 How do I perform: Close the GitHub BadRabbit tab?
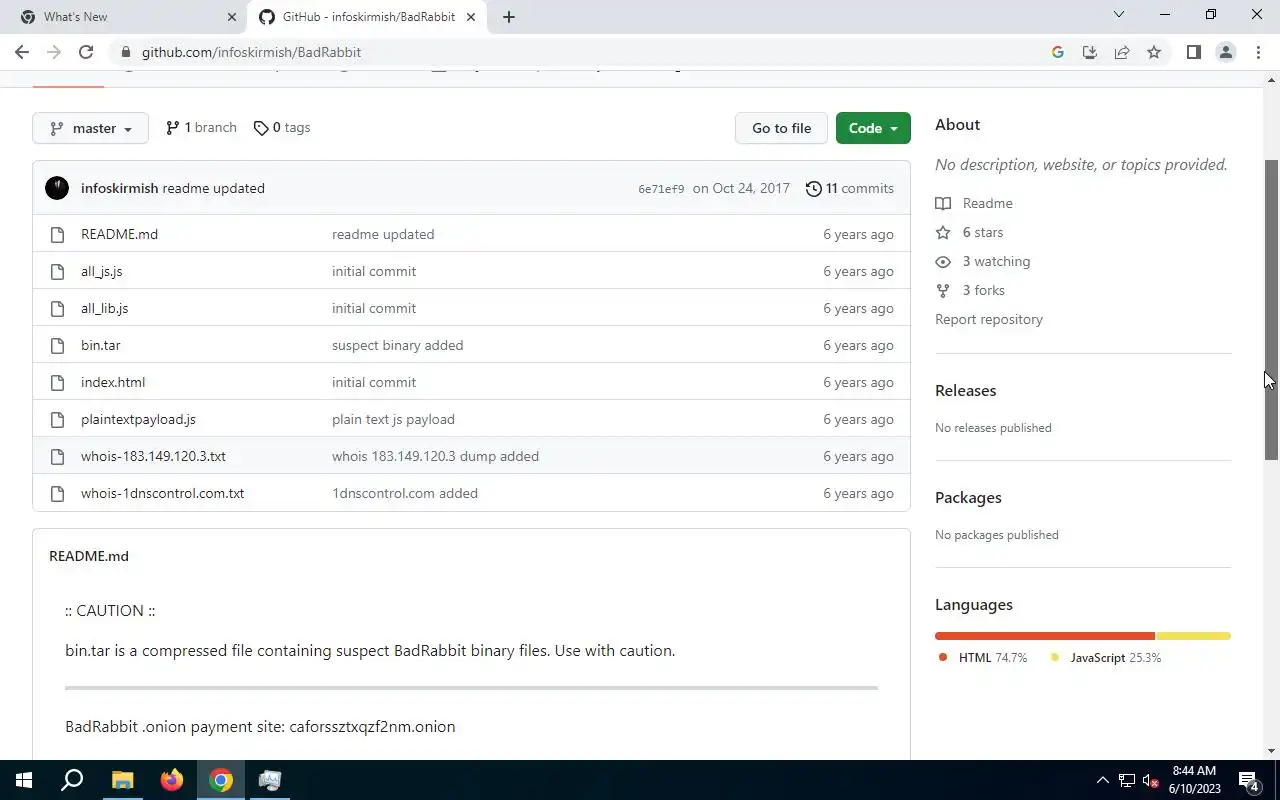pyautogui.click(x=471, y=17)
